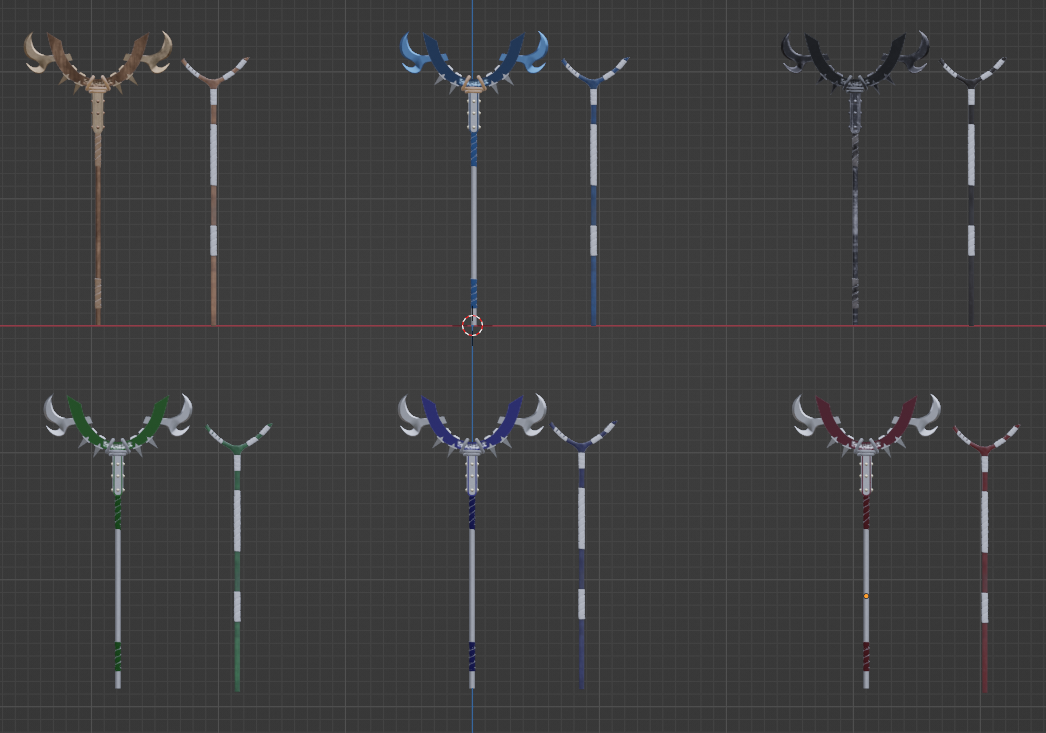Select the light blue ornate horned staff
This screenshot has height=733, width=1046.
[473, 200]
